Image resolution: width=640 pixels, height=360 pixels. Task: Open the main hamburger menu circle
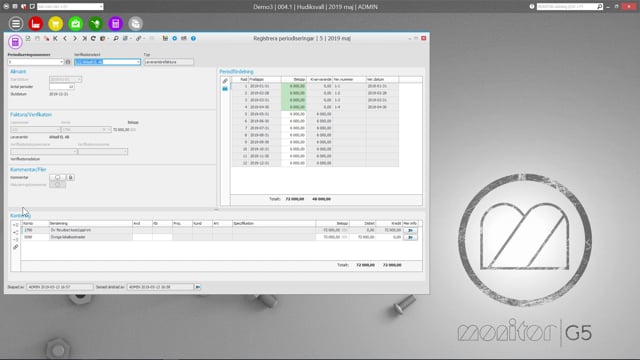[x=16, y=24]
